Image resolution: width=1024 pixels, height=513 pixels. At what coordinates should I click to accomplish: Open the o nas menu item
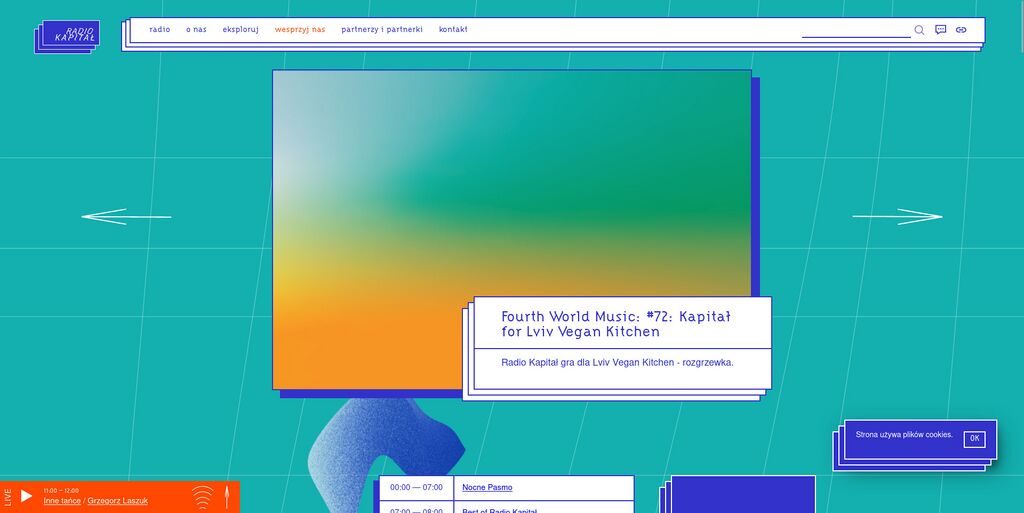click(x=196, y=30)
